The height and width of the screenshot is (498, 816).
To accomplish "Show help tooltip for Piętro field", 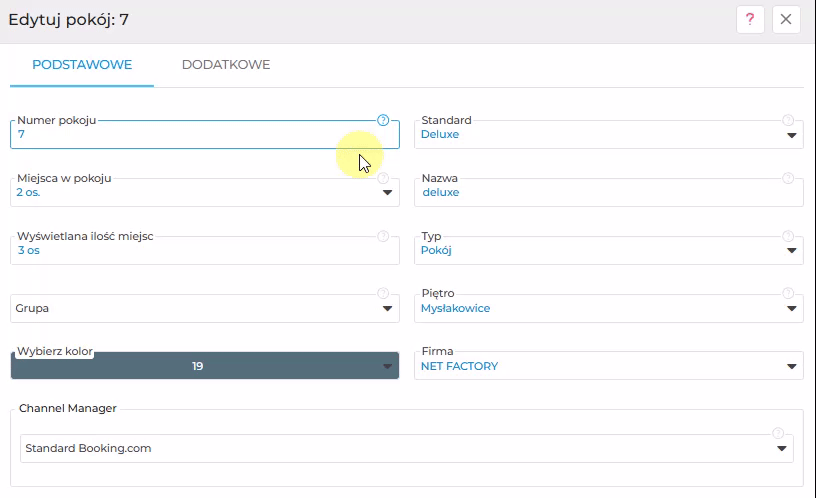I will (788, 293).
